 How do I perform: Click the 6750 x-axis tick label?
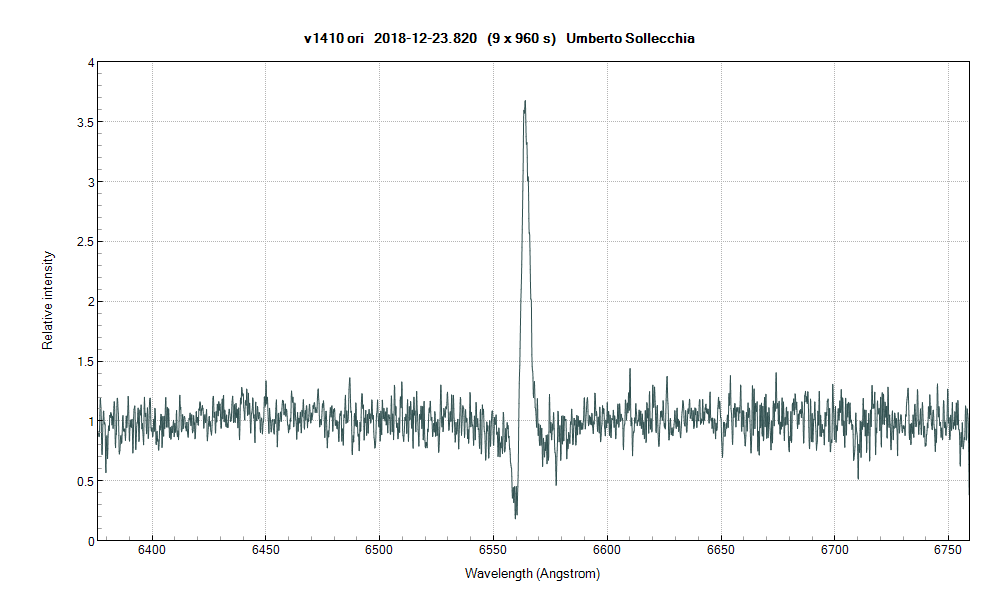(x=948, y=550)
